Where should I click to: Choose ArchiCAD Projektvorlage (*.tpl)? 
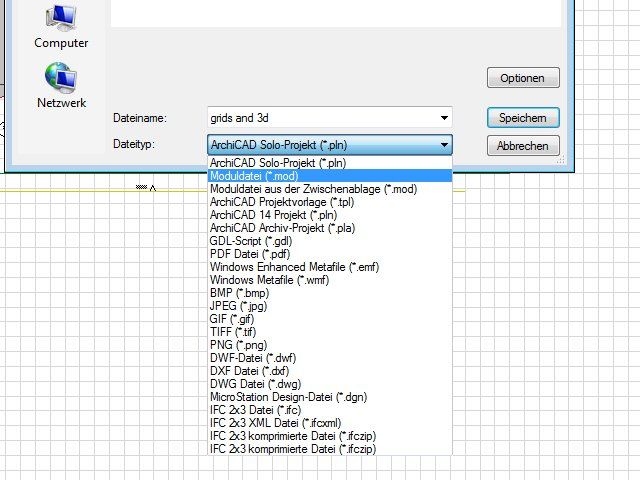pyautogui.click(x=330, y=202)
